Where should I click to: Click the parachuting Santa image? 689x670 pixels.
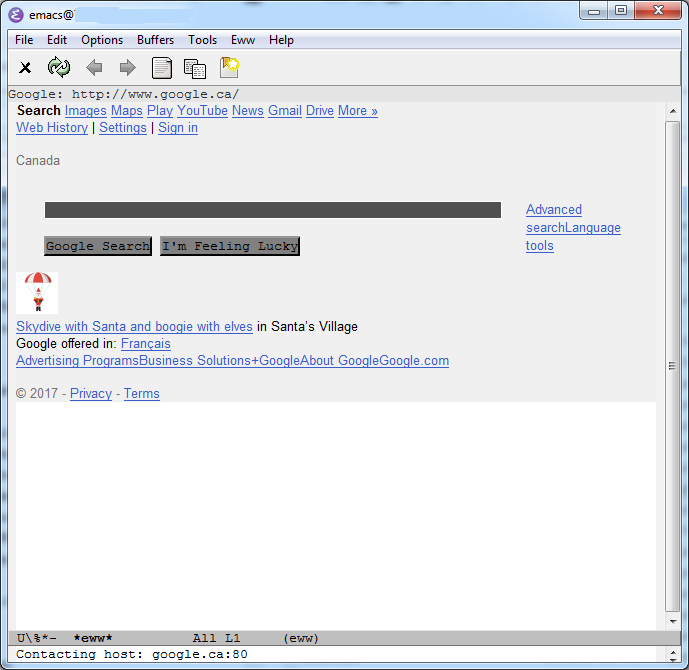(x=37, y=293)
